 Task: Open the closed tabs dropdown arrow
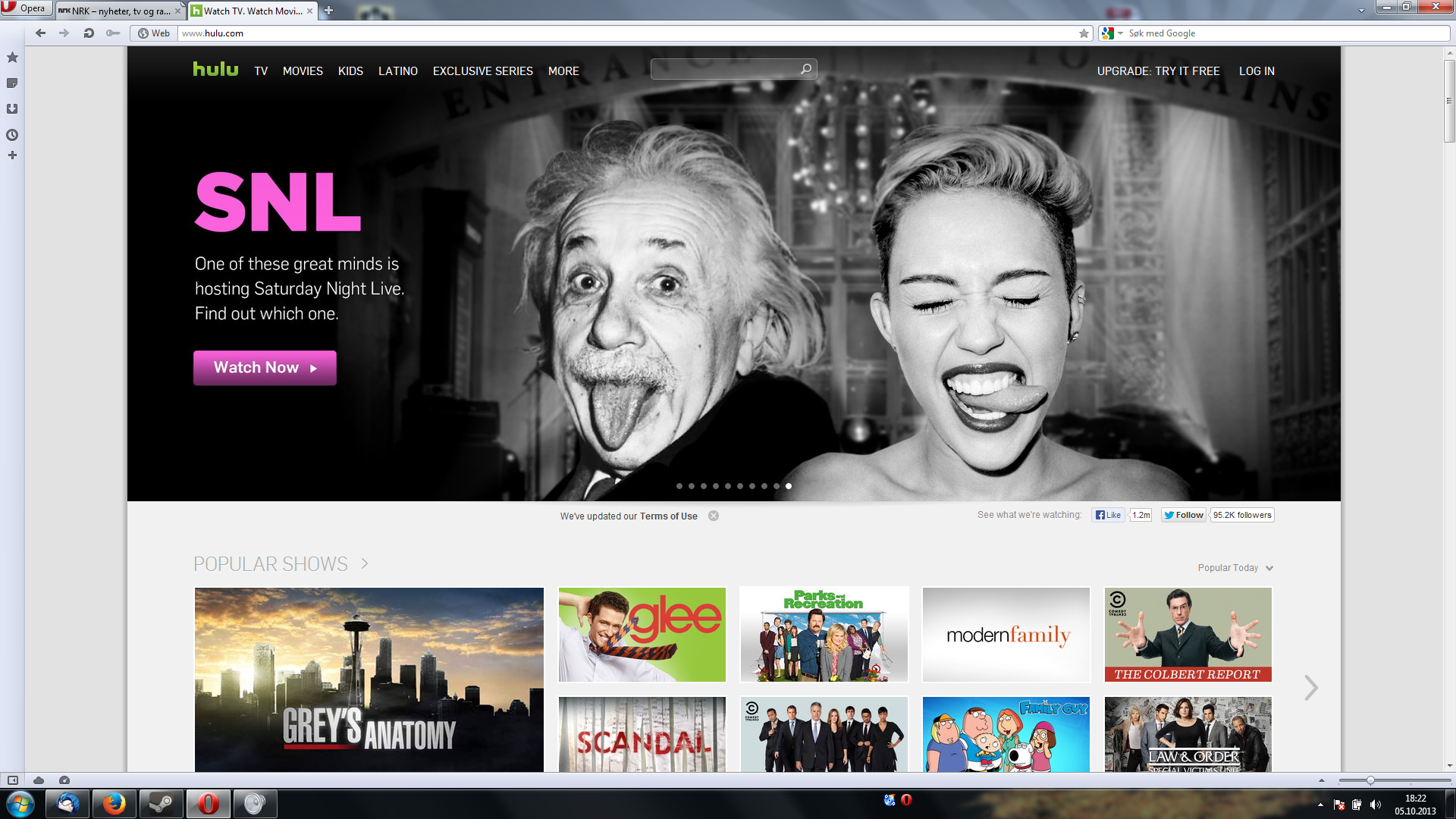coord(1361,11)
